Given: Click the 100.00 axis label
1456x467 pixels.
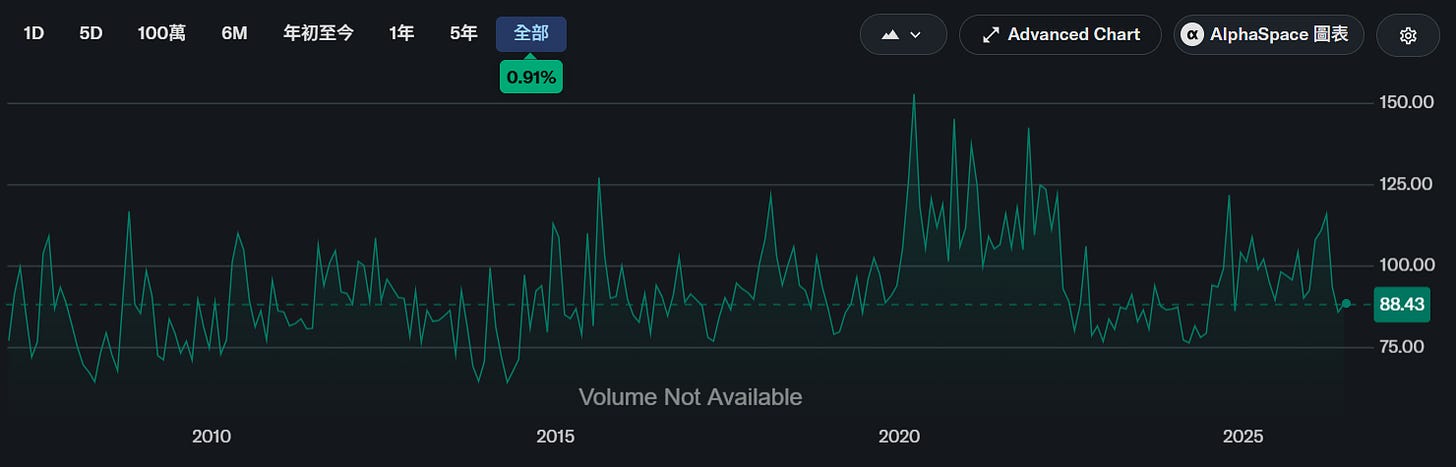Looking at the screenshot, I should point(1408,265).
